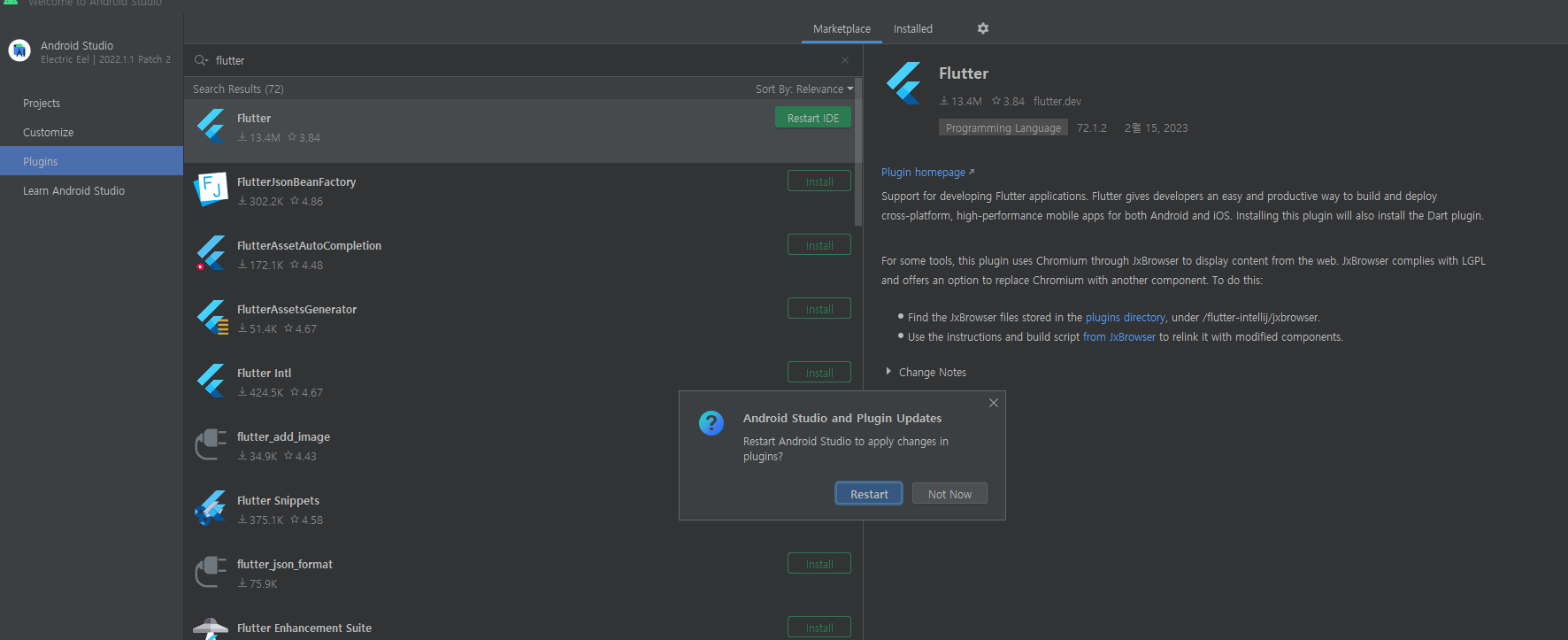Open the Sort By Relevance dropdown
1568x640 pixels.
(804, 89)
